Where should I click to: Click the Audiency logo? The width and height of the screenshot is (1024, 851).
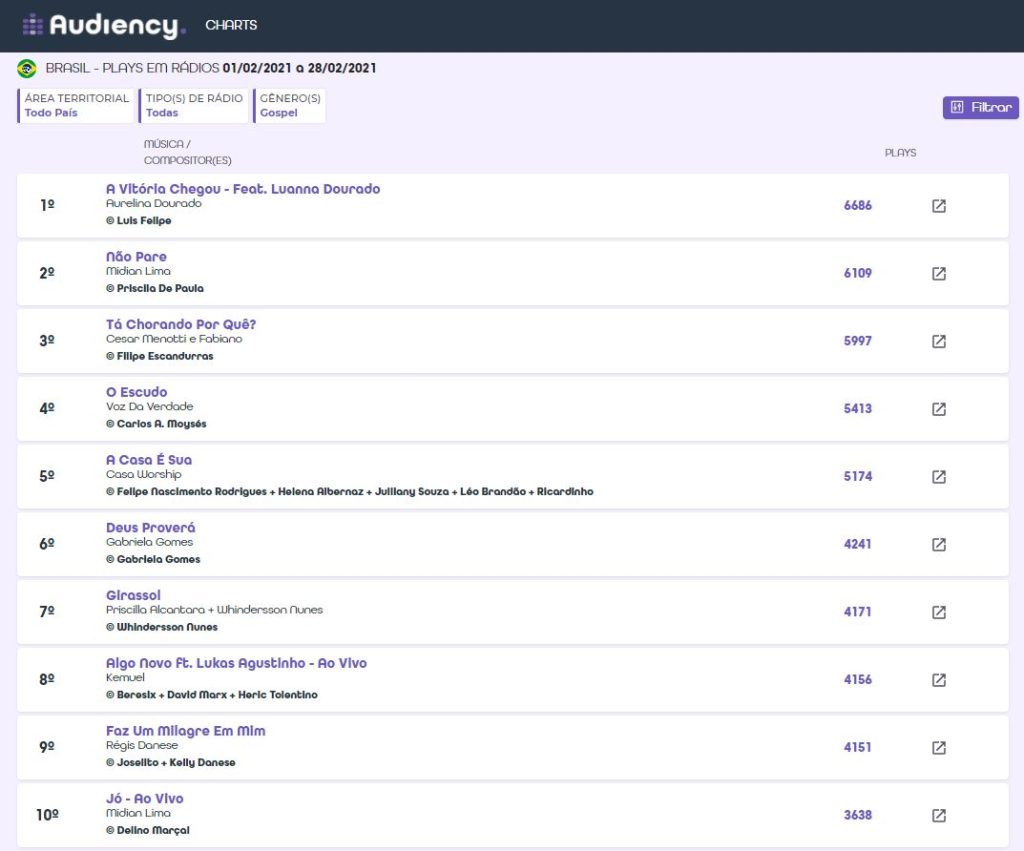[104, 25]
